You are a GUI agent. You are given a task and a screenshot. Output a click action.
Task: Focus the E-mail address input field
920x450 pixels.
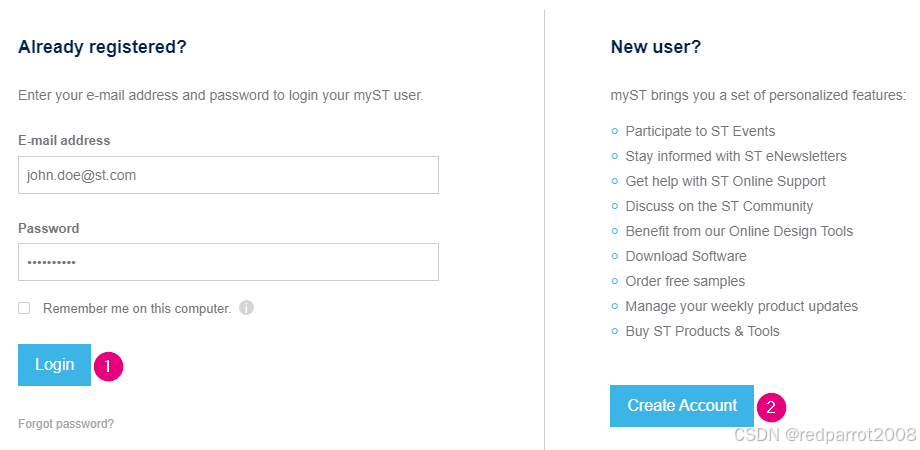tap(228, 175)
